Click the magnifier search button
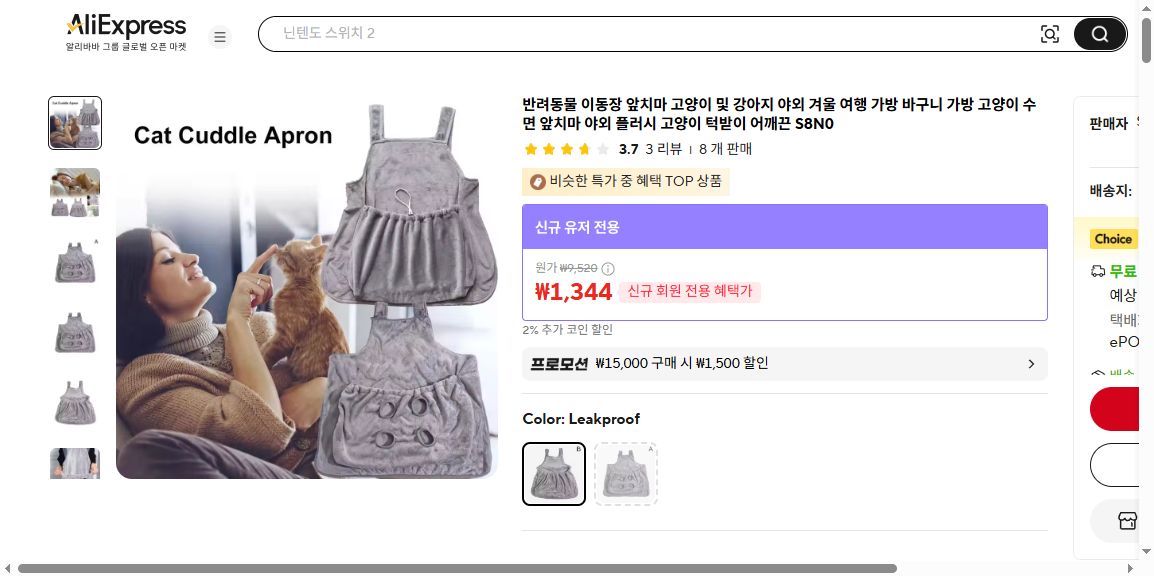1154x576 pixels. tap(1098, 33)
